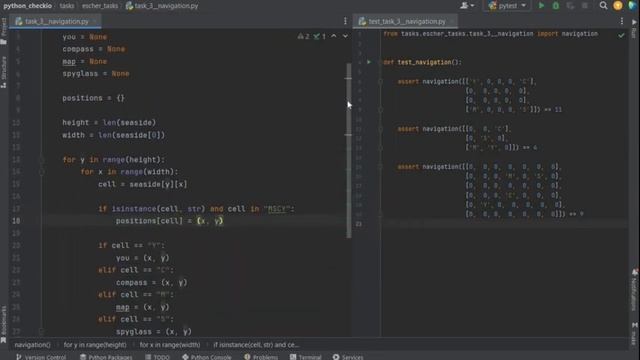Click on 'cell = seaside[y][x]' line

pos(142,184)
